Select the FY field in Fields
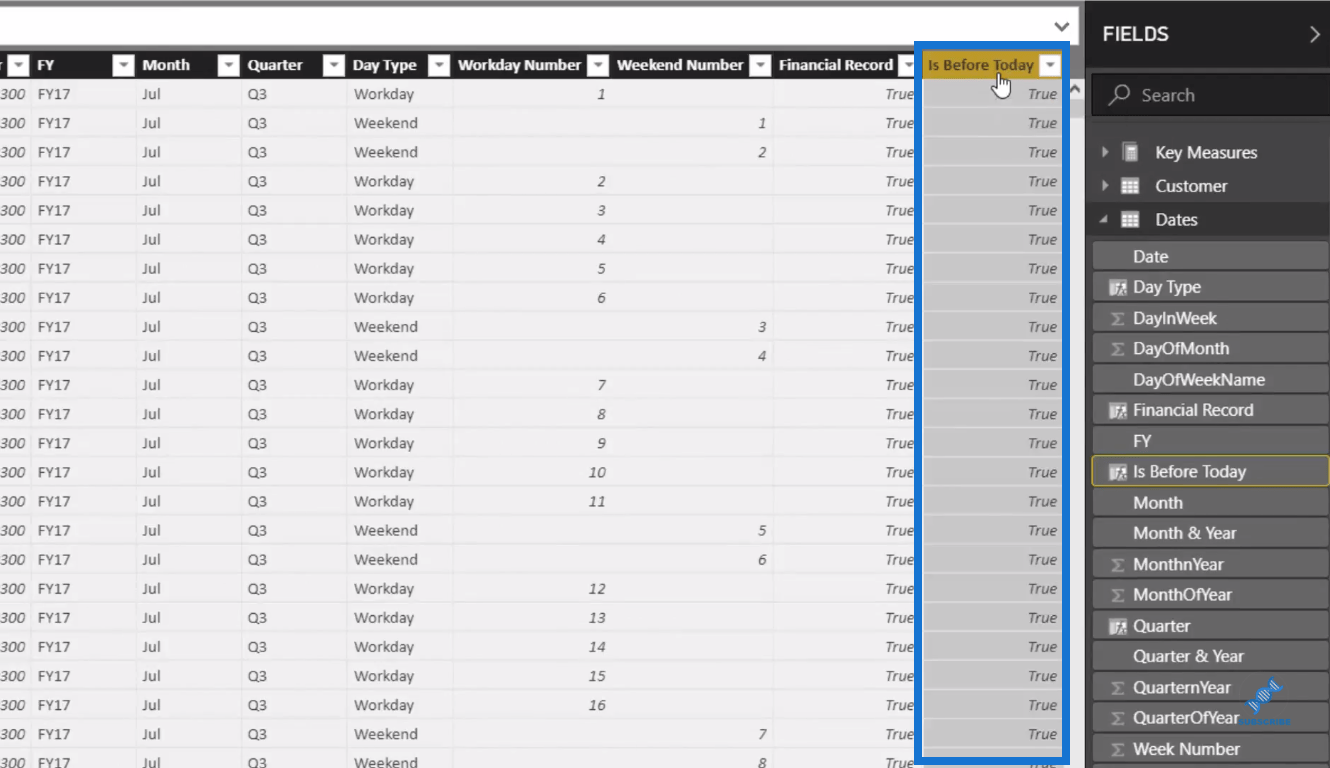The image size is (1330, 768). pyautogui.click(x=1210, y=440)
